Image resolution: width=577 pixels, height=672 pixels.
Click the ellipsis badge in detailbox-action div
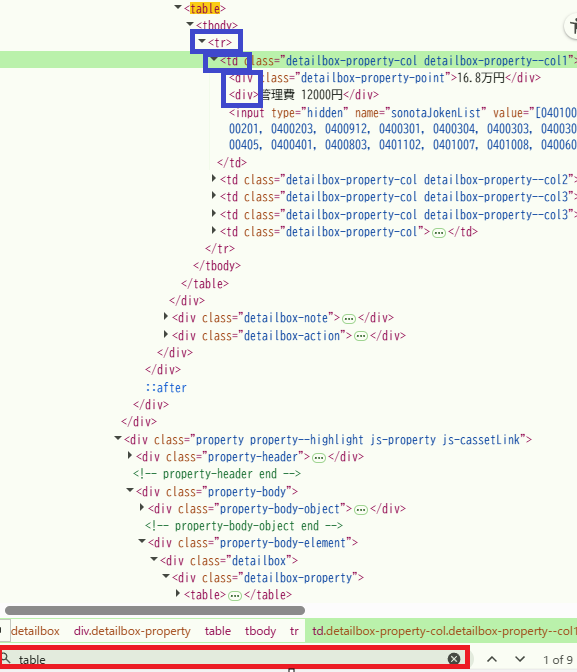tap(361, 336)
